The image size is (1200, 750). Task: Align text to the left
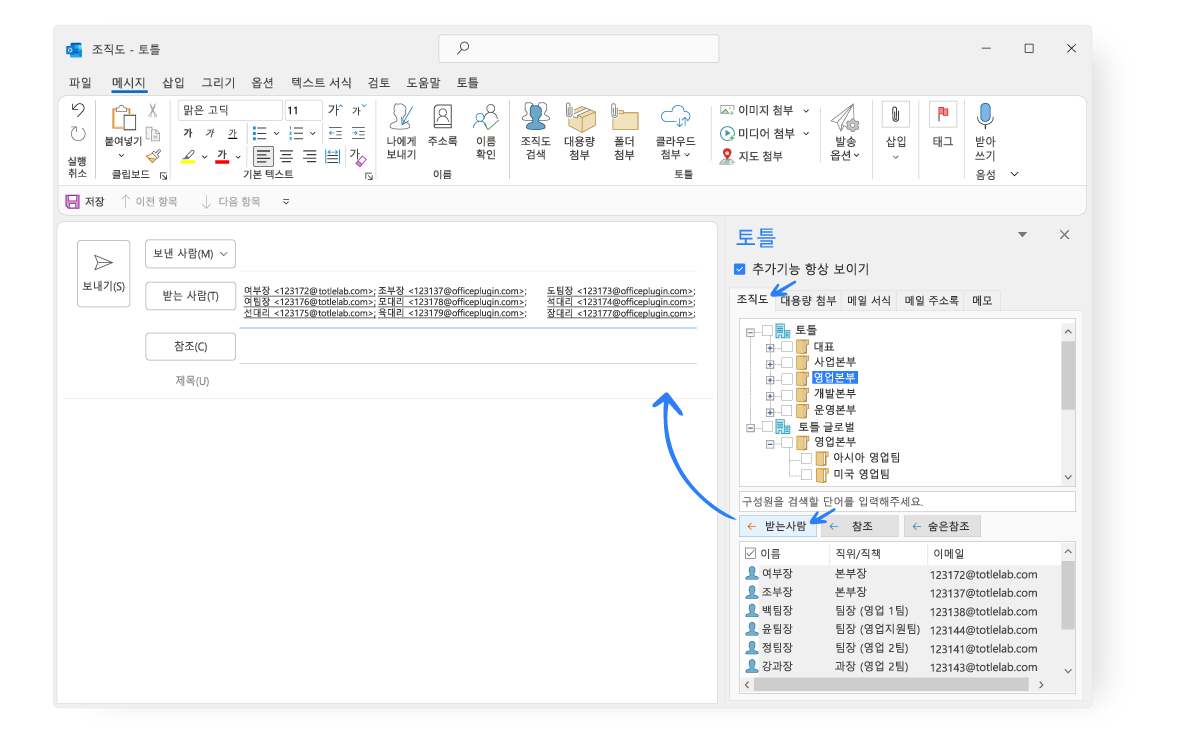[x=263, y=156]
